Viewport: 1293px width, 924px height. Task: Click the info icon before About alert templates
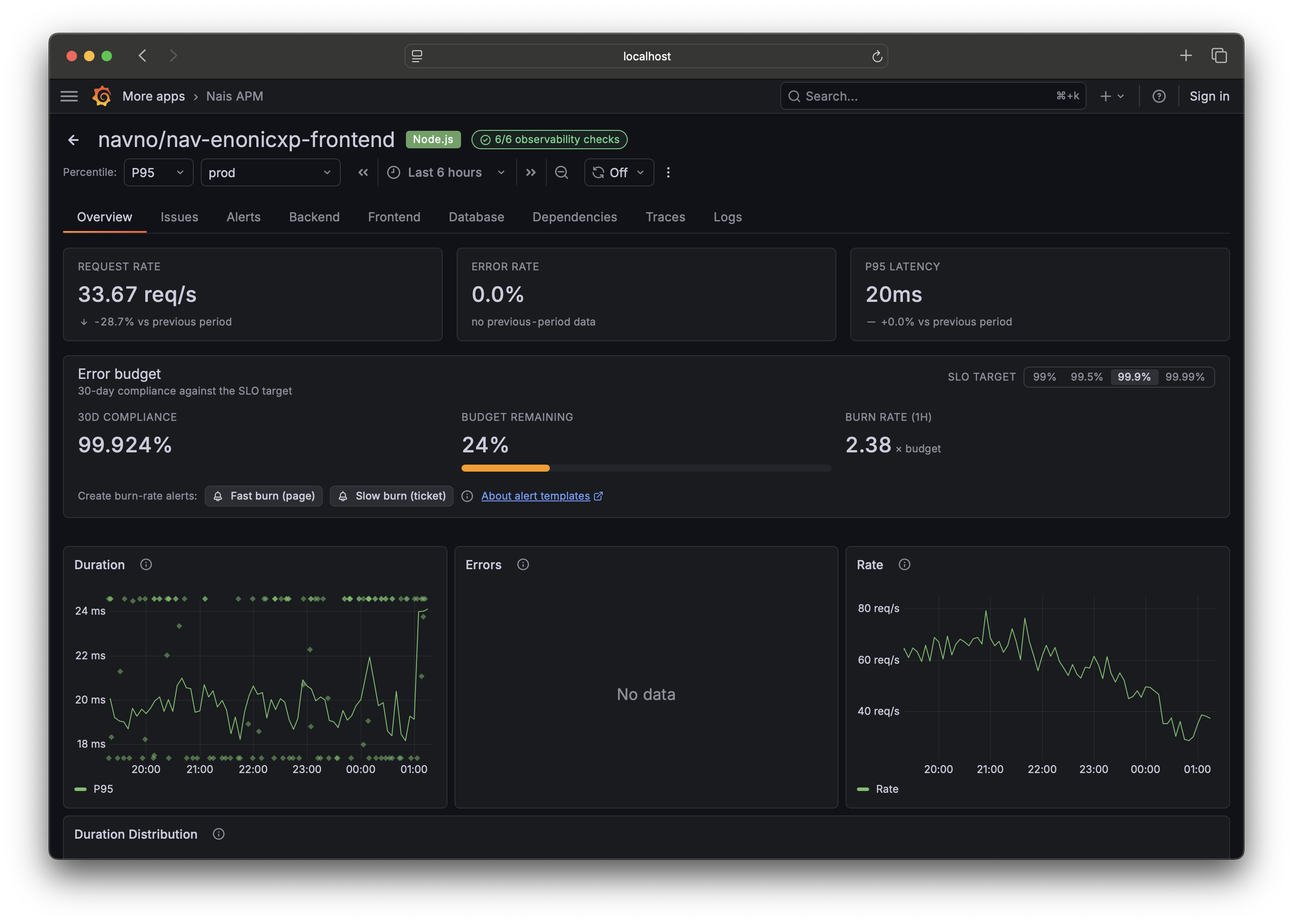click(467, 496)
